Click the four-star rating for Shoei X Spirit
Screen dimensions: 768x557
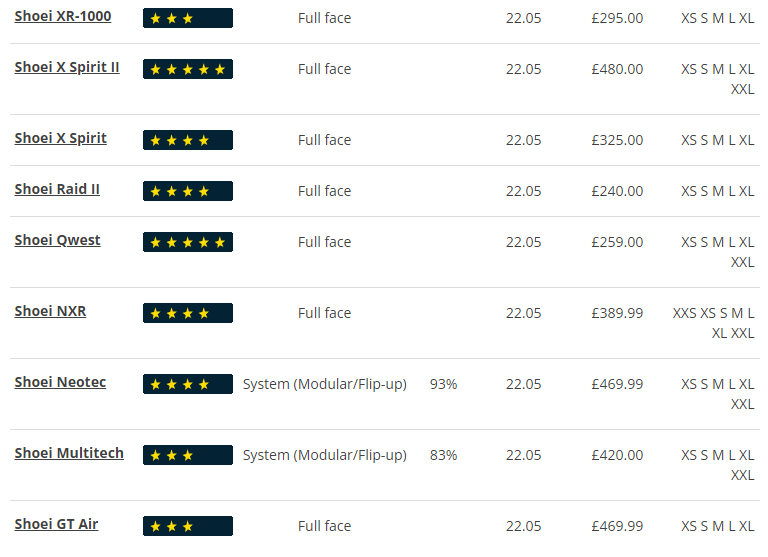tap(188, 140)
